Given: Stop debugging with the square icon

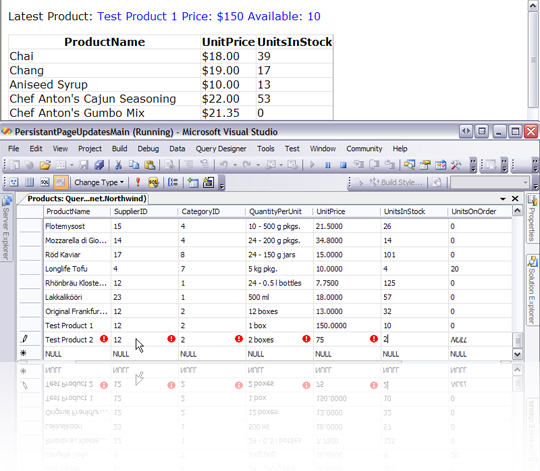Looking at the screenshot, I should tap(343, 165).
